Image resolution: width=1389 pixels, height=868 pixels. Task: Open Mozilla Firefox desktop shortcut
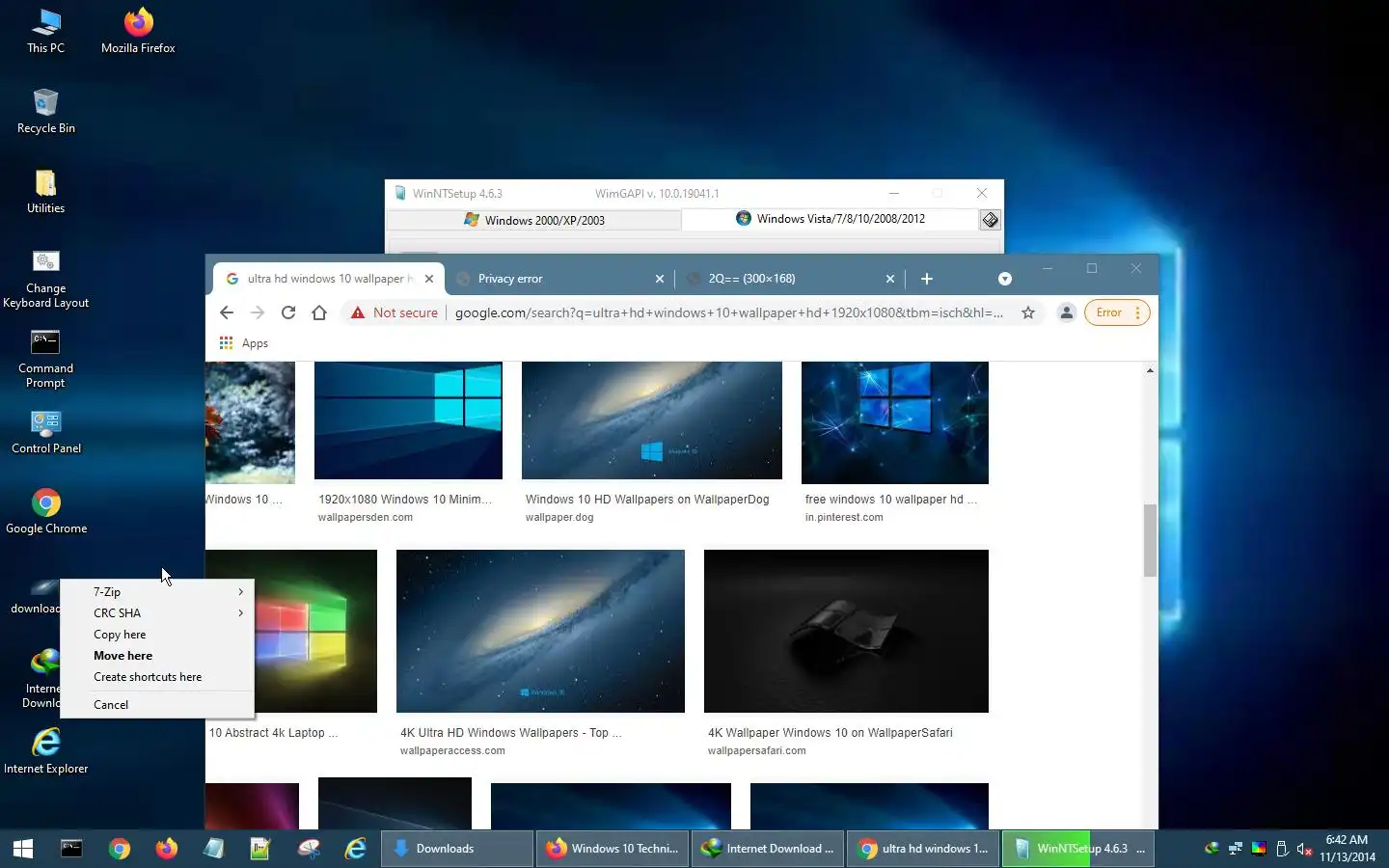tap(138, 31)
